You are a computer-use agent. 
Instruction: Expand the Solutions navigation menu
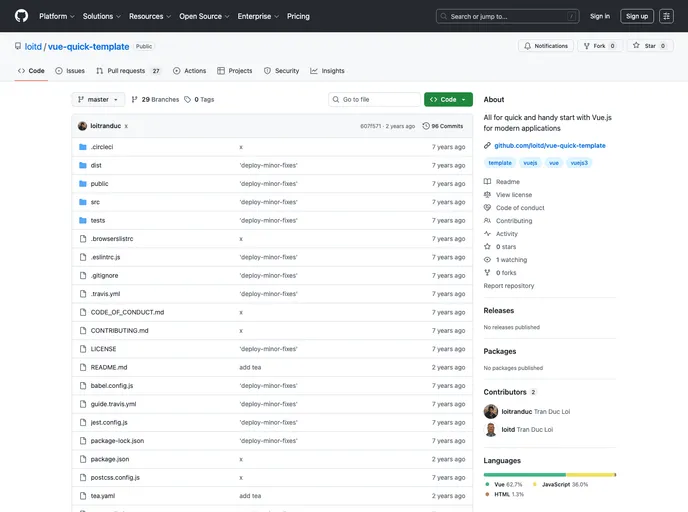[101, 16]
